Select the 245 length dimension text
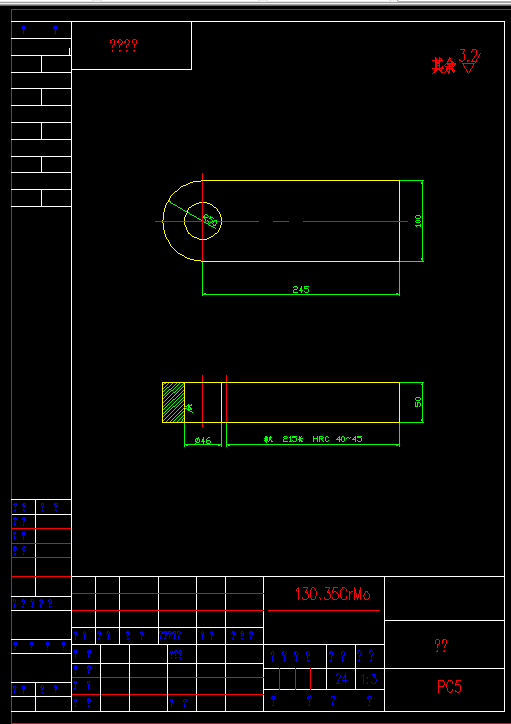 (x=301, y=290)
